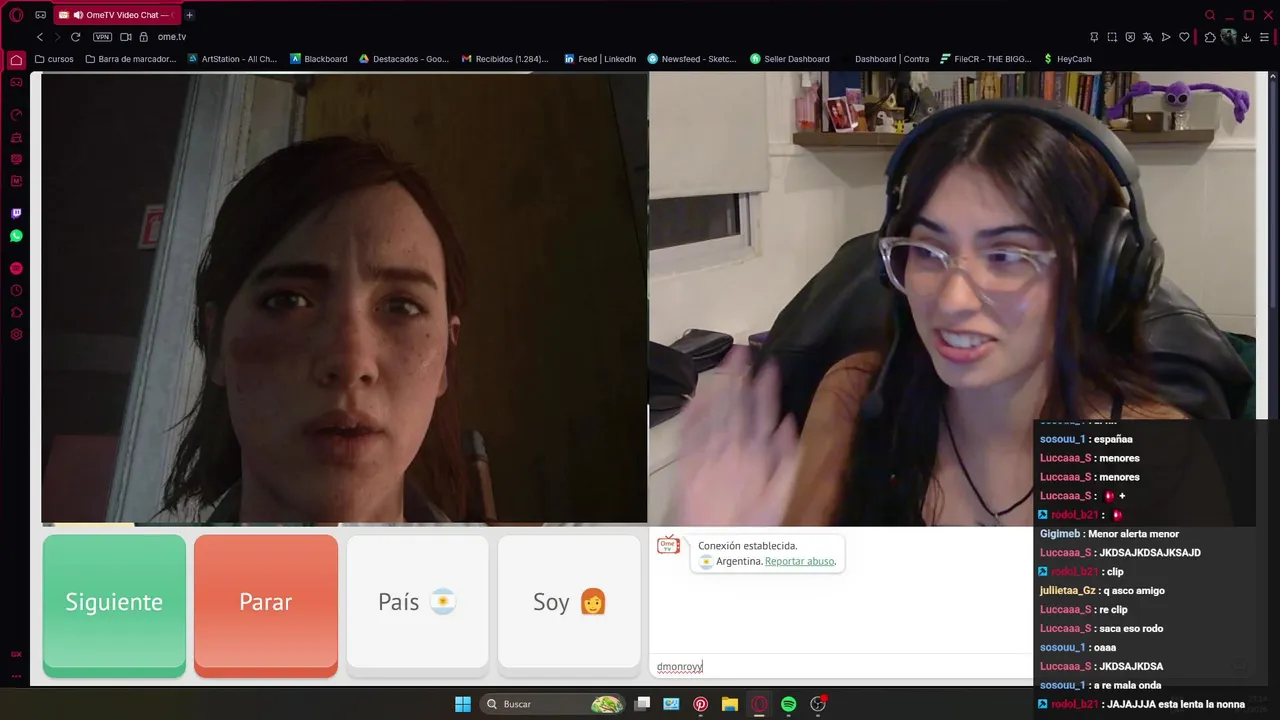Open the cursos bookmarks folder

coord(54,59)
